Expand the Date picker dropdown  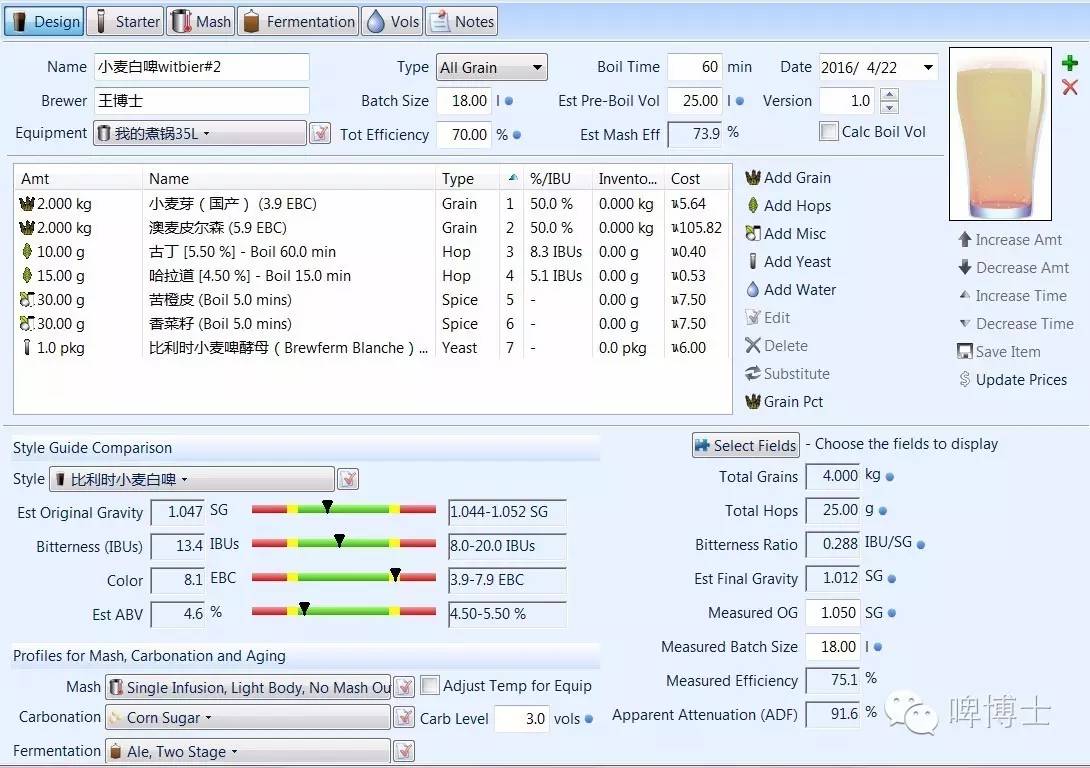tap(928, 68)
